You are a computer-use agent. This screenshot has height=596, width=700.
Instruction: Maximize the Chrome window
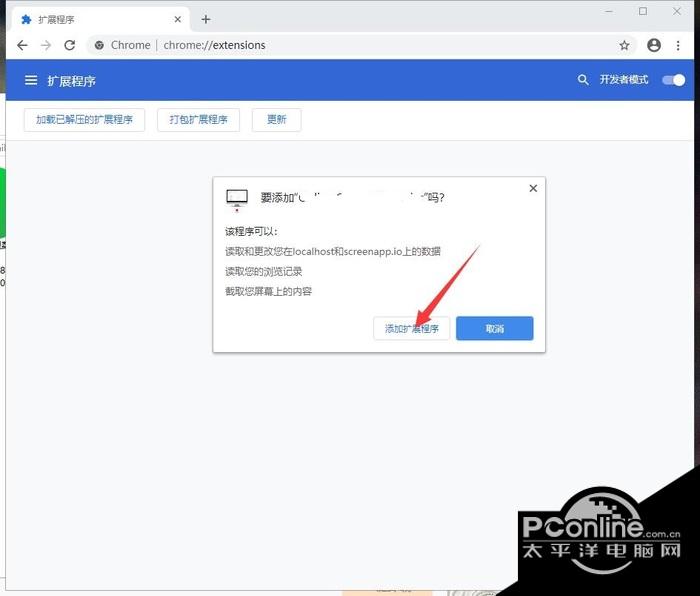(643, 11)
